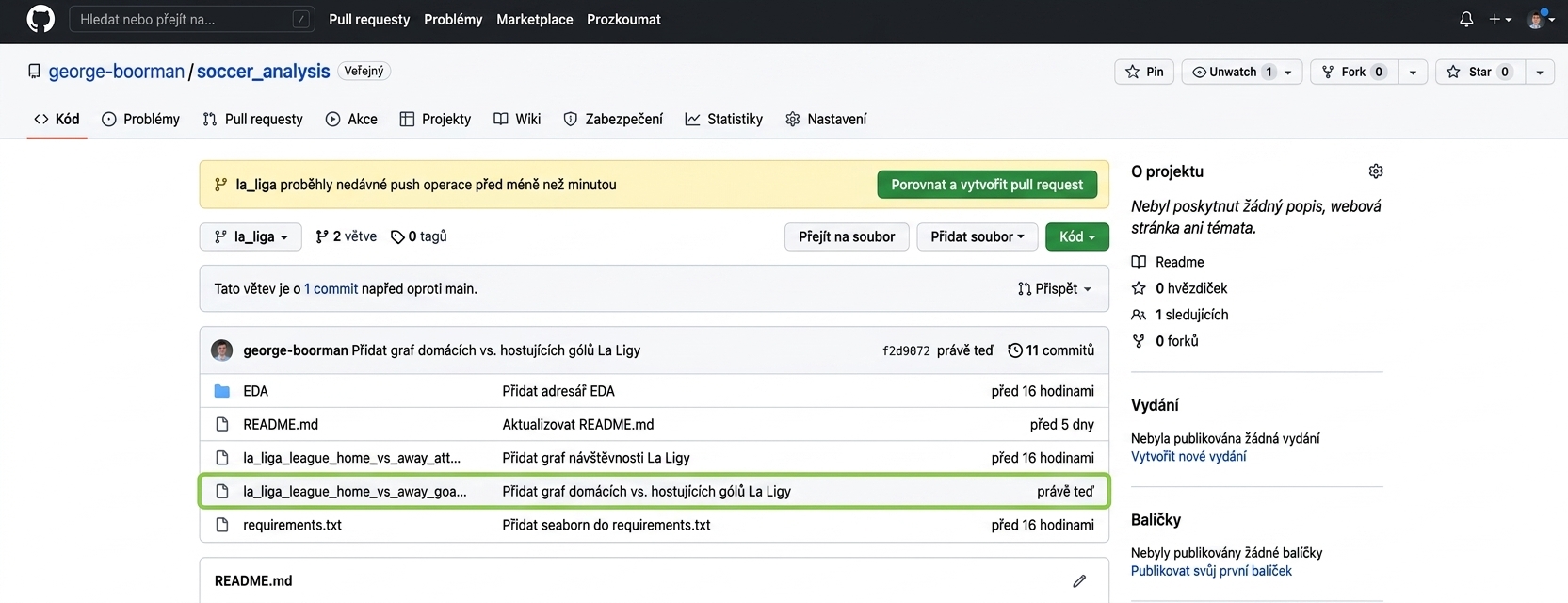Image resolution: width=1568 pixels, height=603 pixels.
Task: Open the user avatar menu
Action: click(x=1540, y=19)
